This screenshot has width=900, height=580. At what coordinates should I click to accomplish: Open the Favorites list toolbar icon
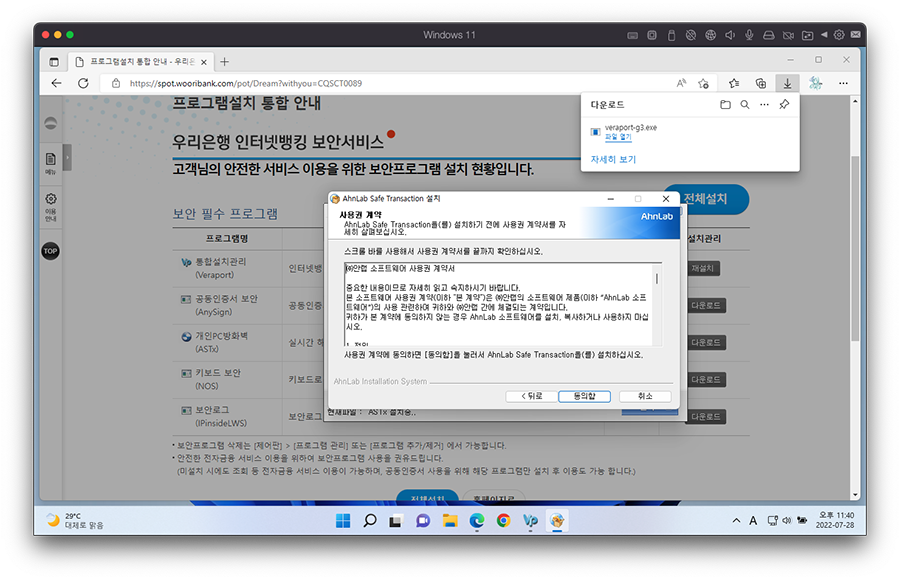click(x=734, y=83)
